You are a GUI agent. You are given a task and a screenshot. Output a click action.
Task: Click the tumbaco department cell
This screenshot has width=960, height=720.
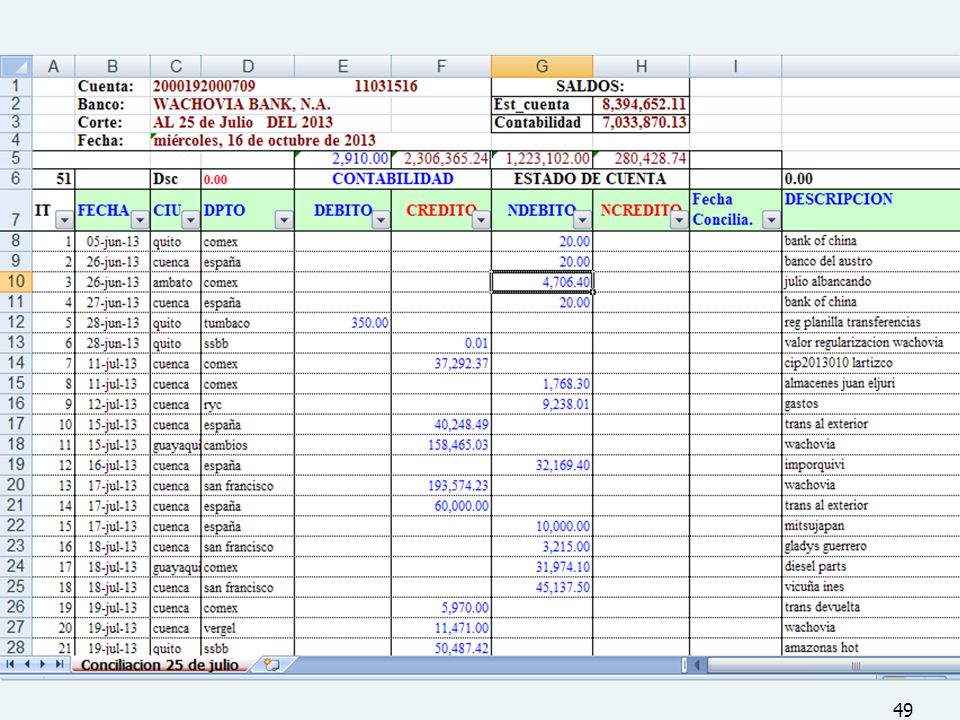248,323
